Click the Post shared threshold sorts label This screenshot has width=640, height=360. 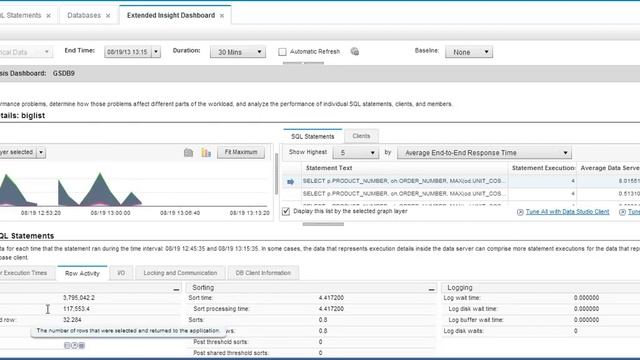point(231,353)
